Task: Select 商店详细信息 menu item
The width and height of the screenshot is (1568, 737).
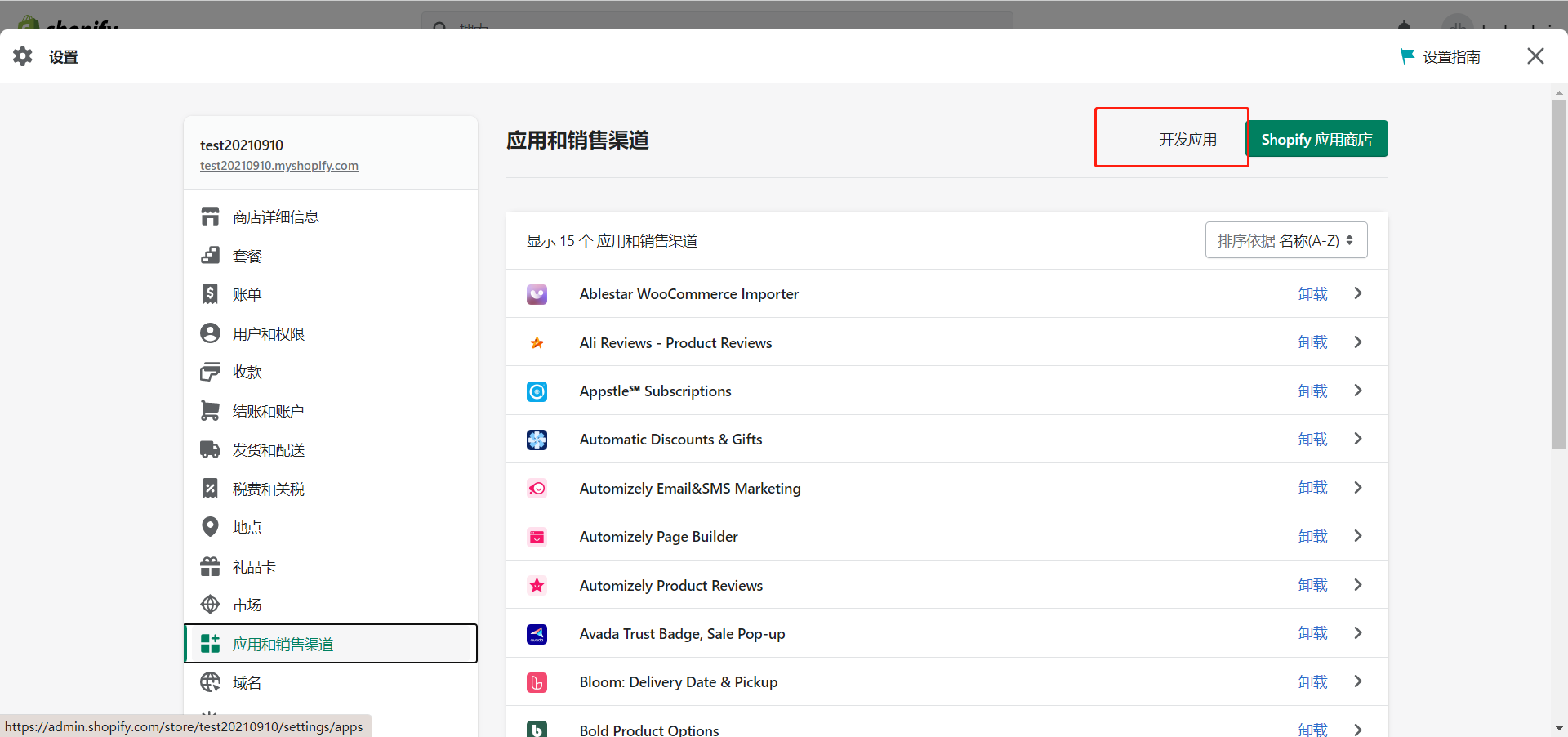Action: point(331,217)
